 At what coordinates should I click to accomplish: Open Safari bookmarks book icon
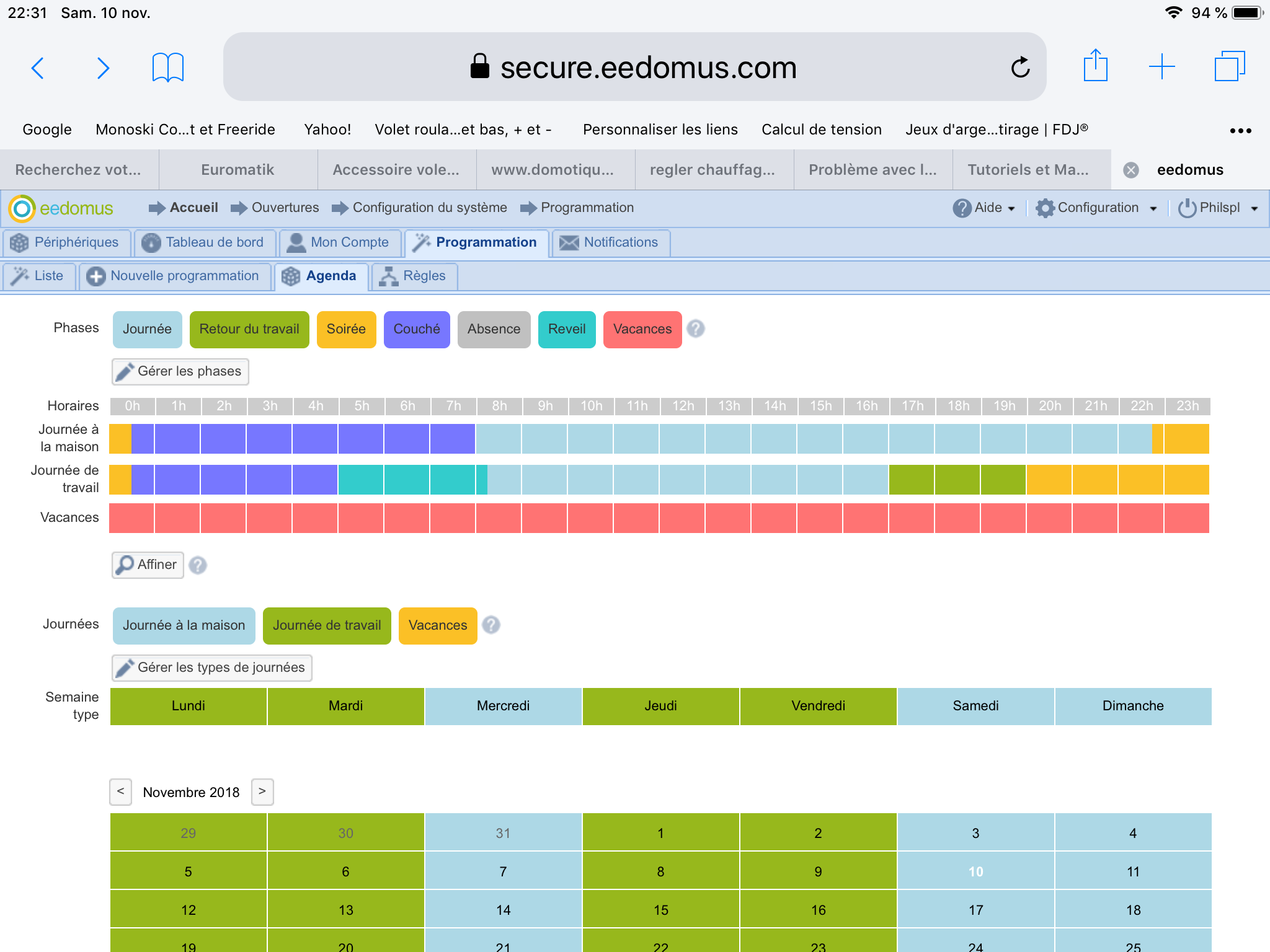point(168,68)
